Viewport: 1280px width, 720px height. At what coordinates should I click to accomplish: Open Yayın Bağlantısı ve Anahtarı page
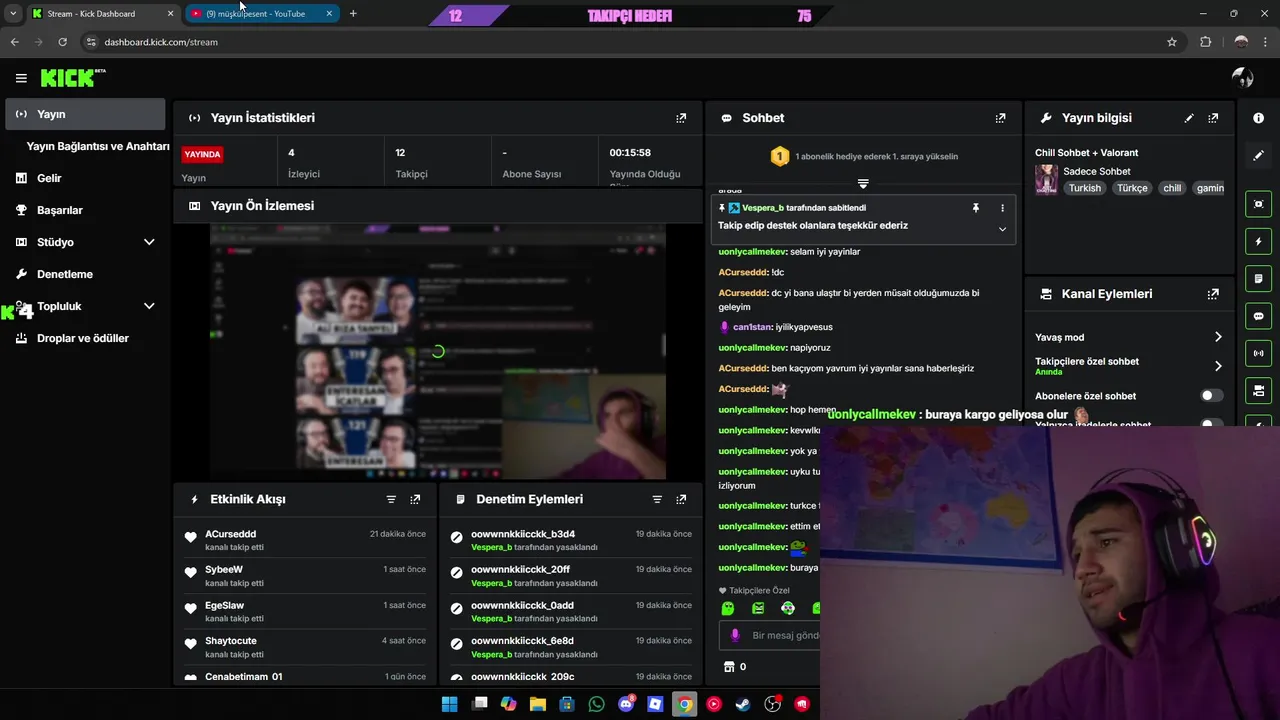coord(98,146)
